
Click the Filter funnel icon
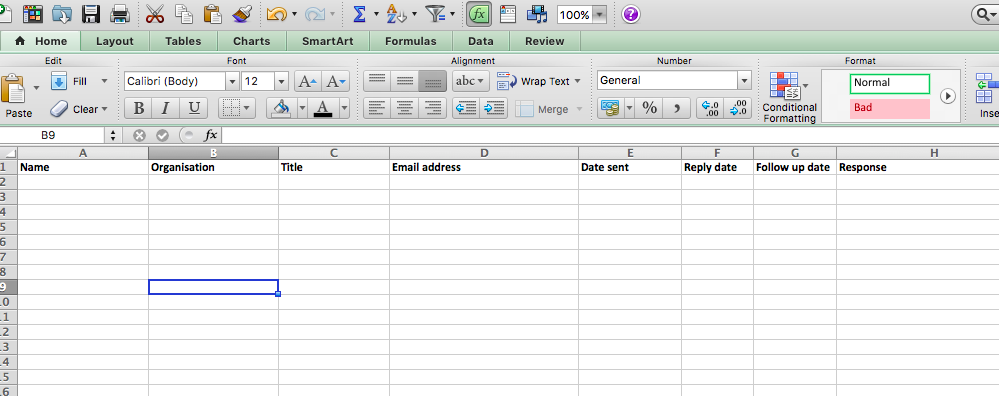click(436, 13)
